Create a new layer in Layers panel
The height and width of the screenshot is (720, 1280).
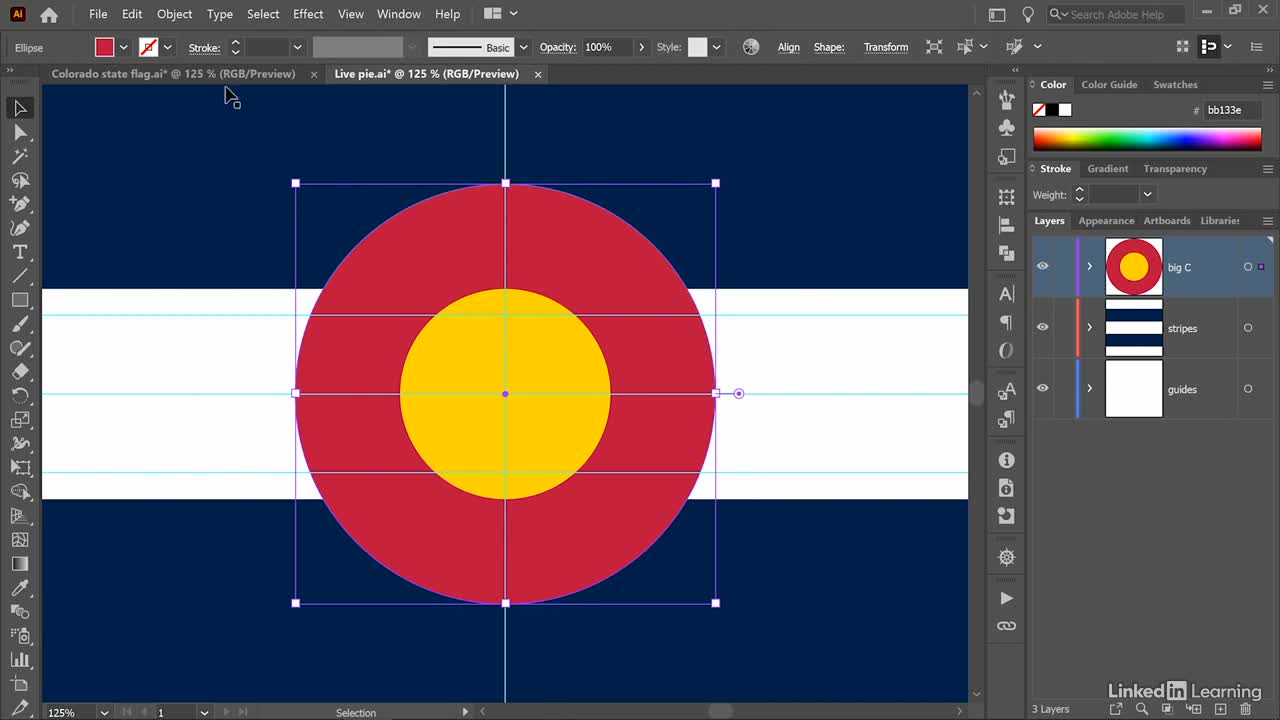point(1220,709)
